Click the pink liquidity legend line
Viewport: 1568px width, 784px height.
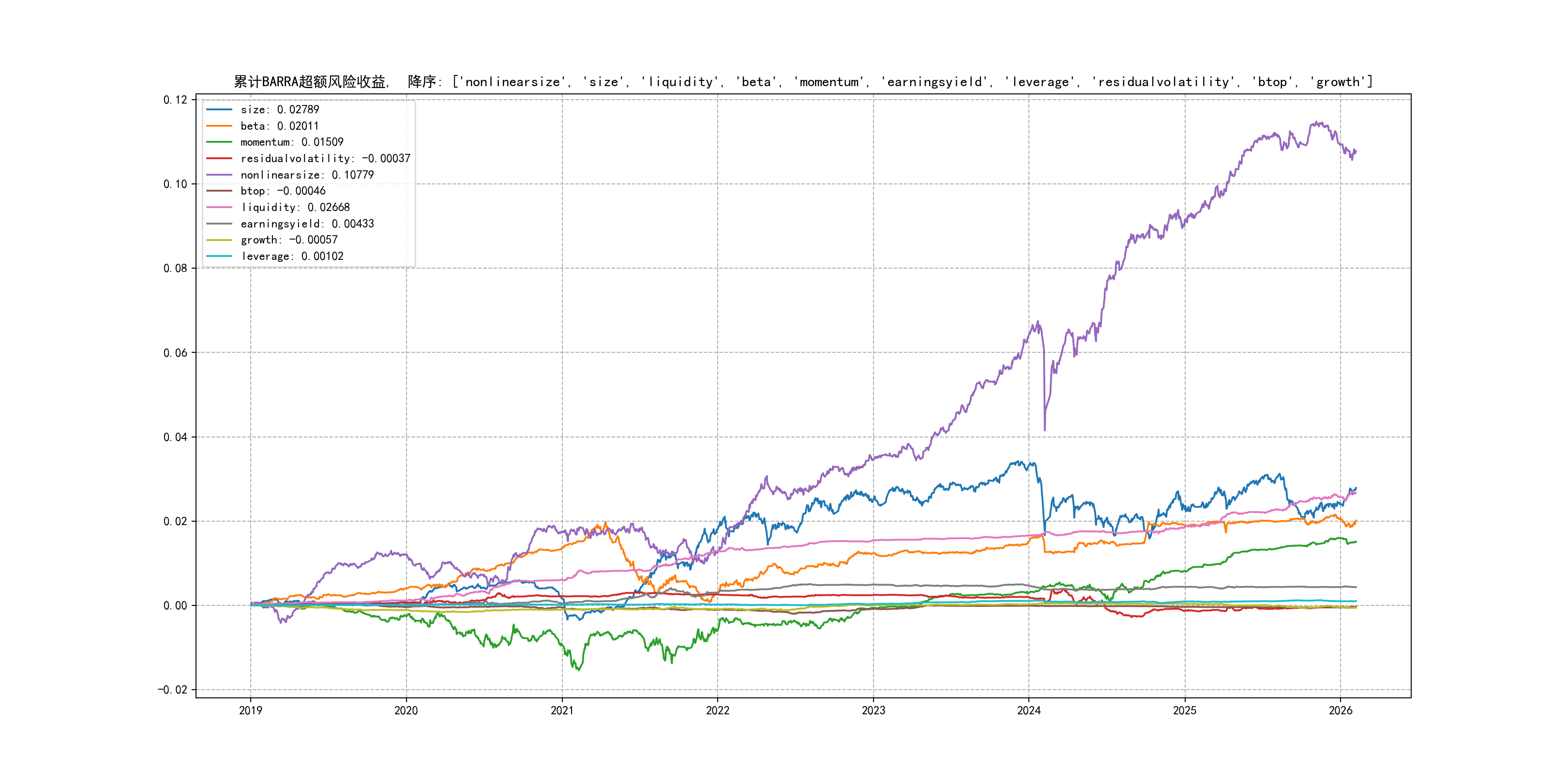219,208
